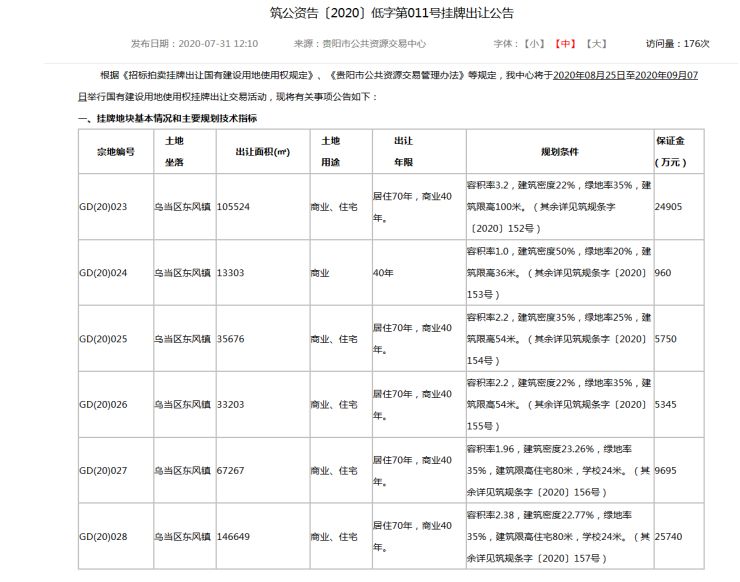Set font size to large 【大】

(596, 44)
